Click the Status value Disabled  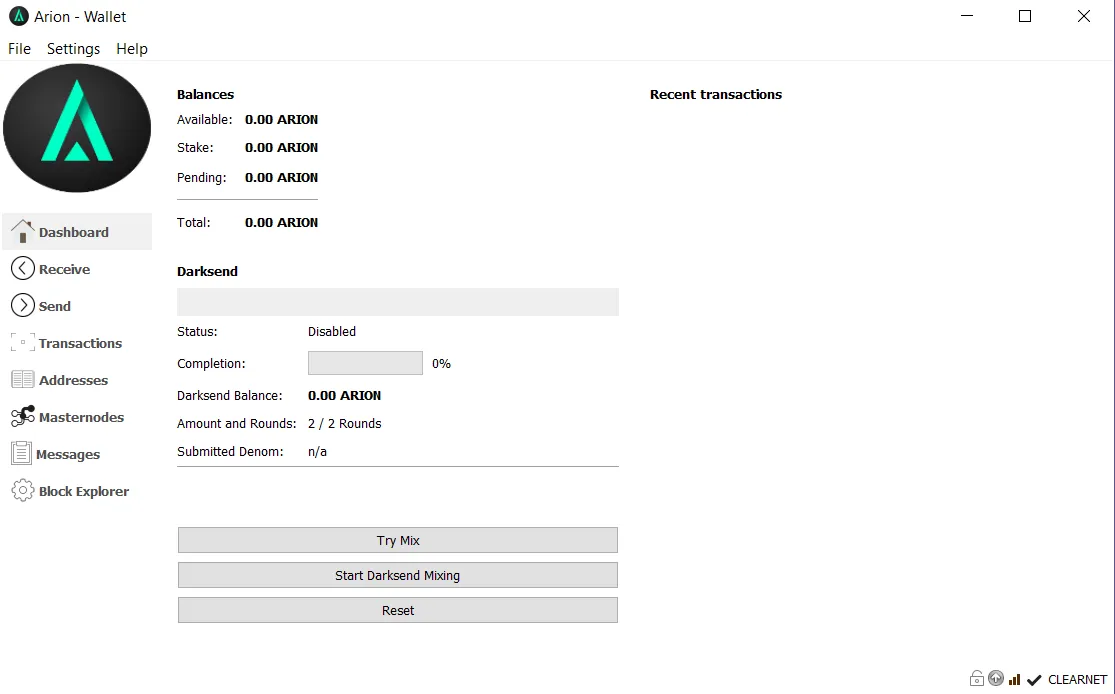point(332,331)
